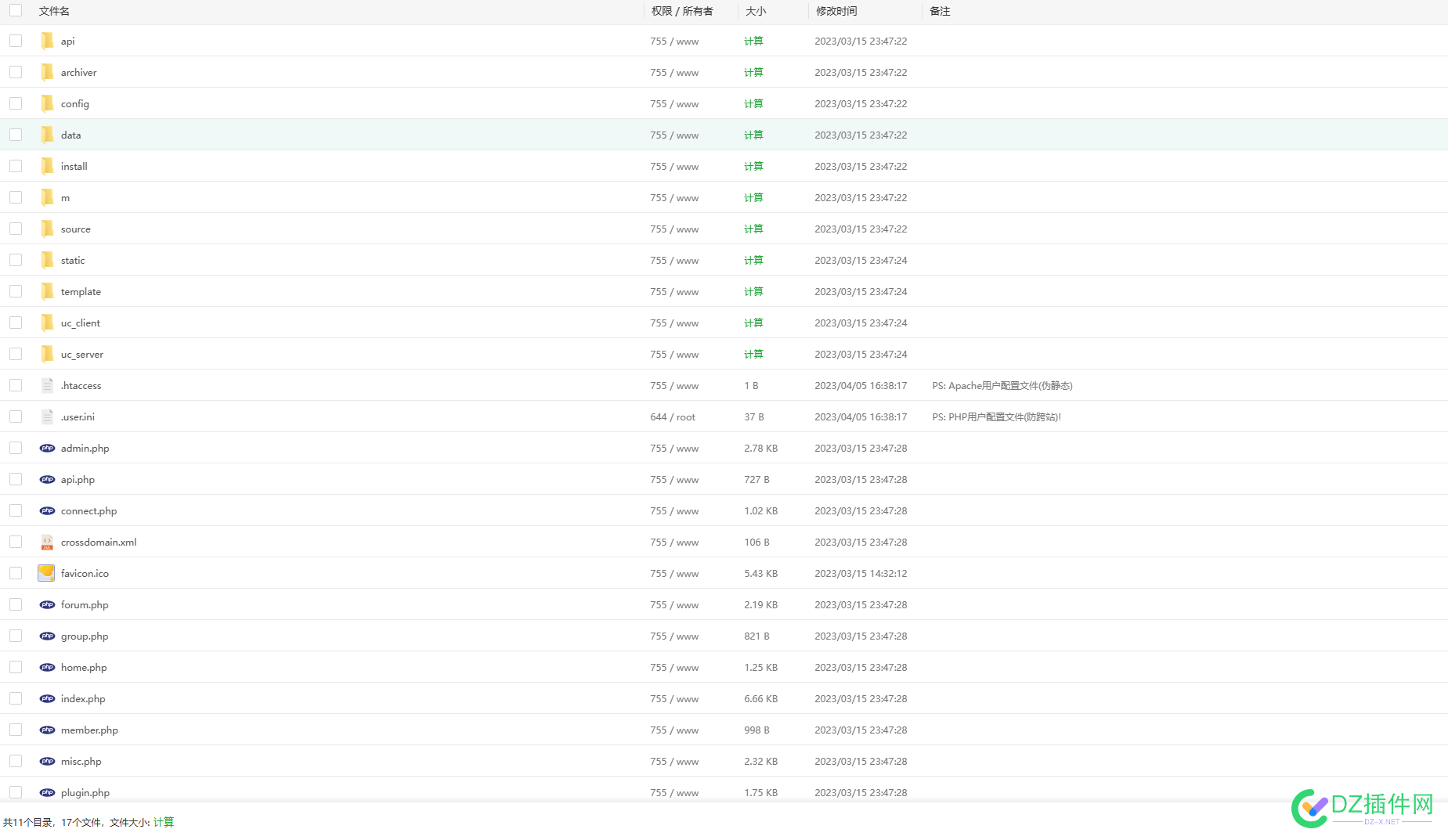The width and height of the screenshot is (1448, 840).
Task: Click the 备注 column header
Action: [940, 11]
